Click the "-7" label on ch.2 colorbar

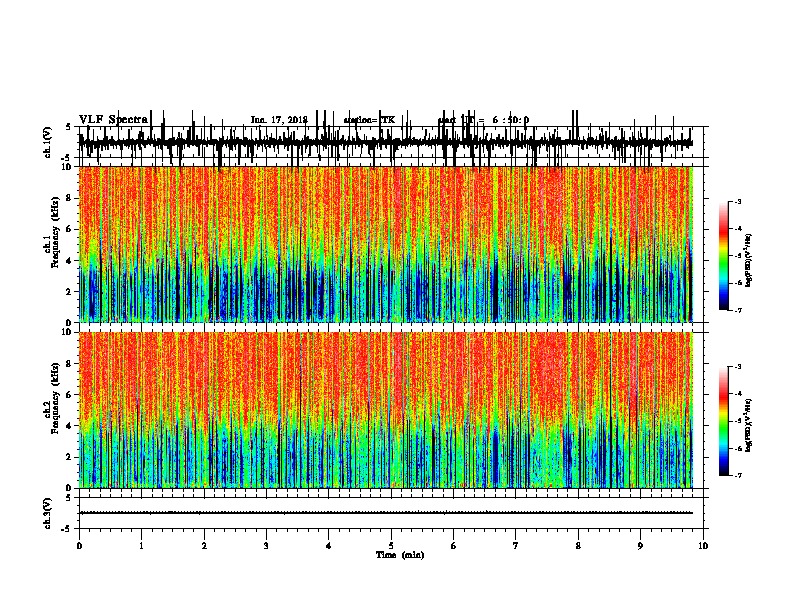(x=737, y=476)
